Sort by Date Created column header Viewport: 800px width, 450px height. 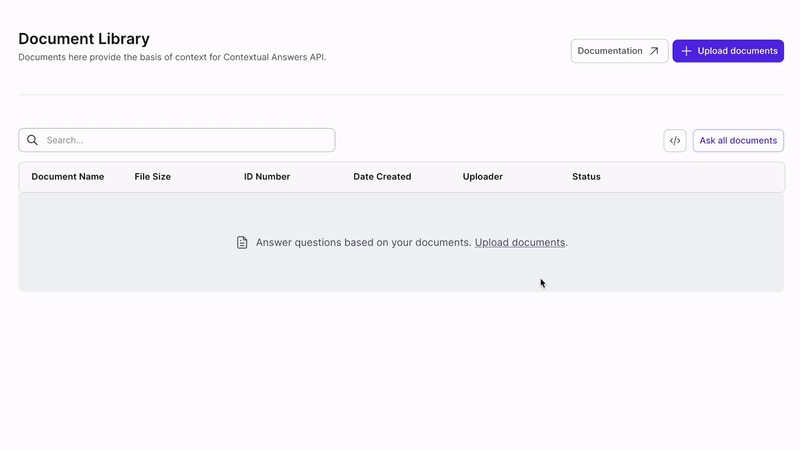coord(382,177)
